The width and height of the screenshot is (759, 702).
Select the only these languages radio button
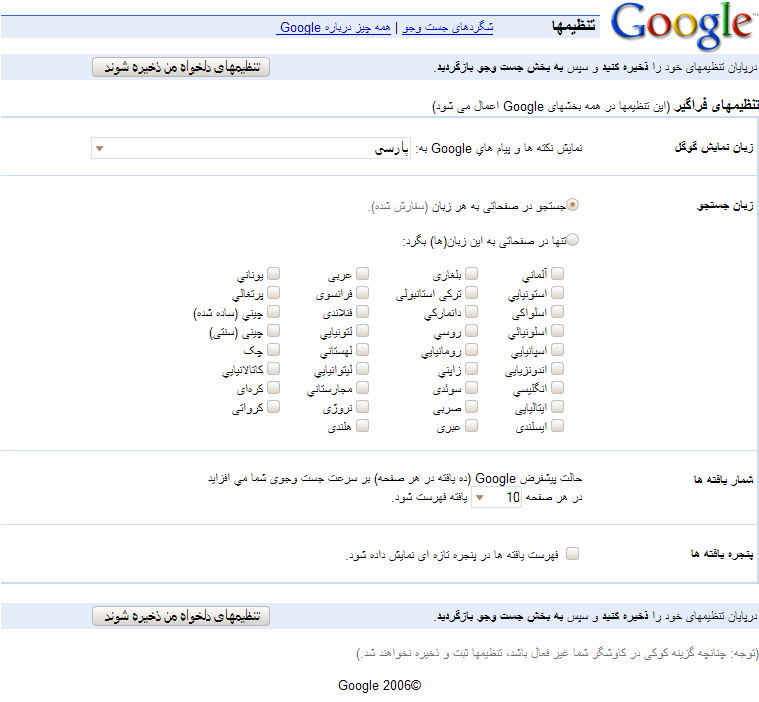coord(573,240)
